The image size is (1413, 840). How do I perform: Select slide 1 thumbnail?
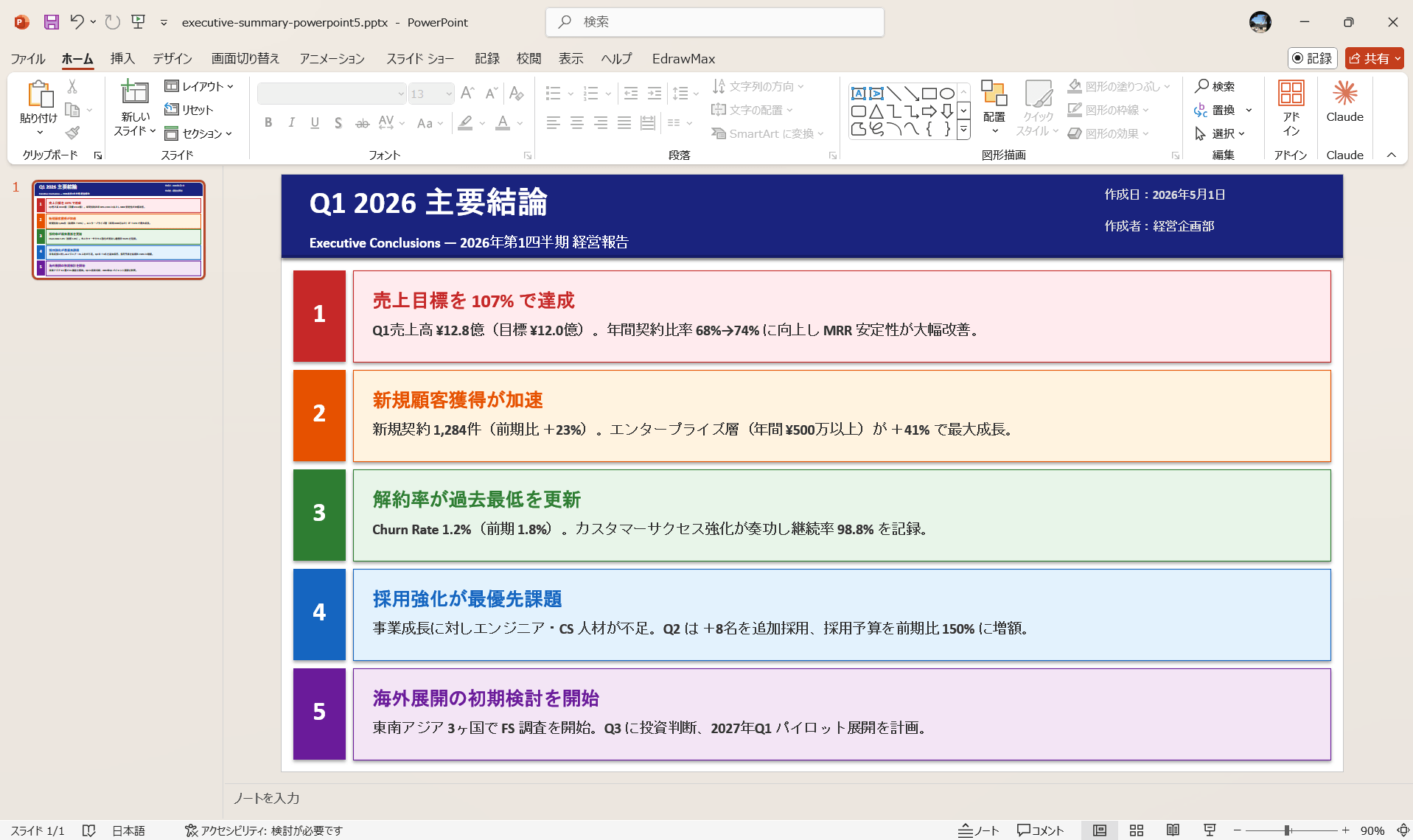click(119, 230)
